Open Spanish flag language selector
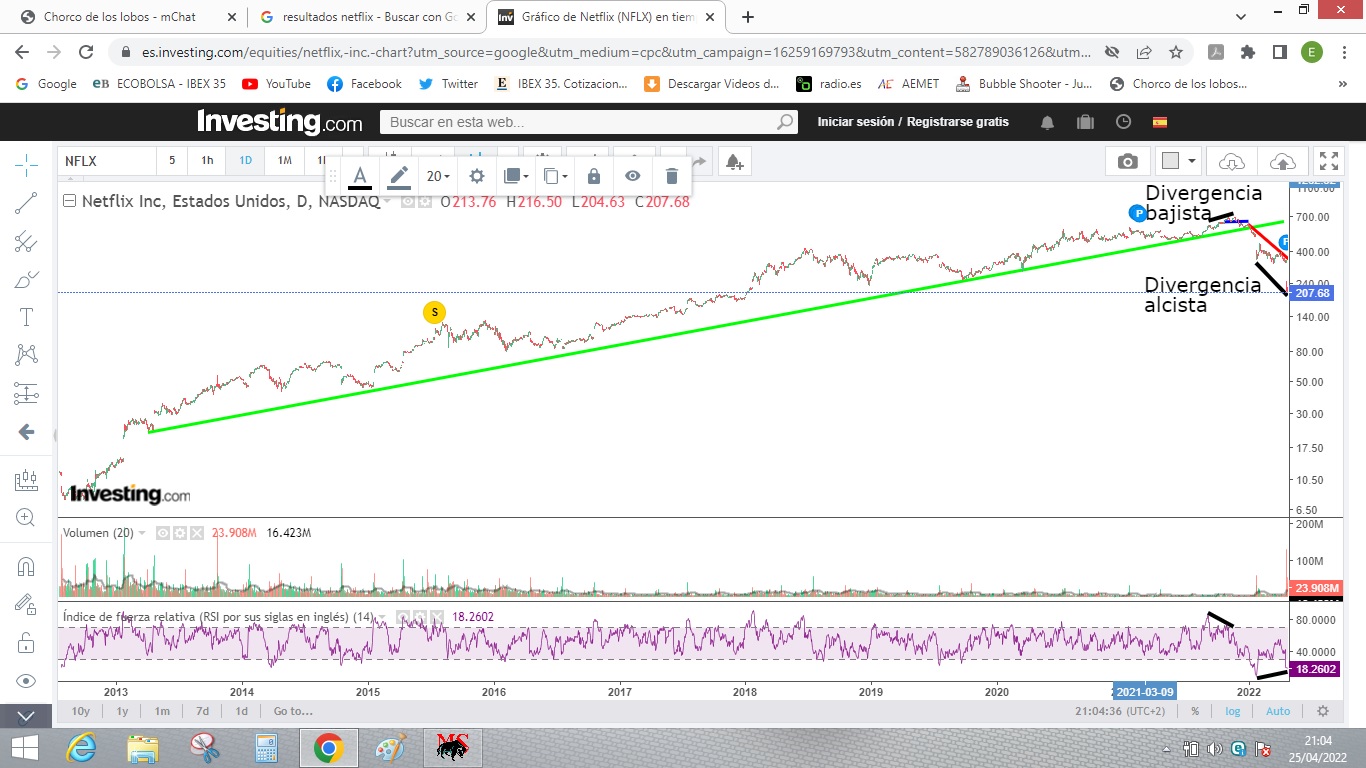Screen dimensions: 1366x768 (x=1160, y=122)
